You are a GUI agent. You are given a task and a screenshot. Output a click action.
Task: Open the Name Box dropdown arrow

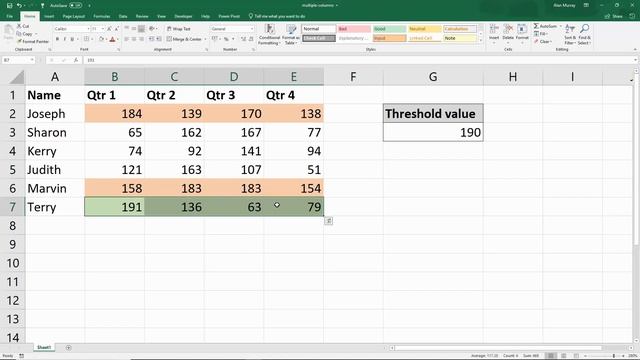(32, 60)
